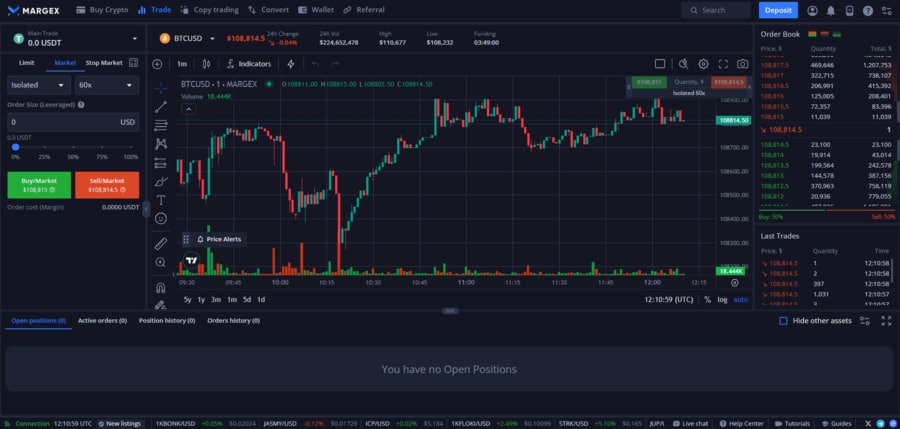Open the BTCUSD pair selector dropdown

tap(212, 38)
